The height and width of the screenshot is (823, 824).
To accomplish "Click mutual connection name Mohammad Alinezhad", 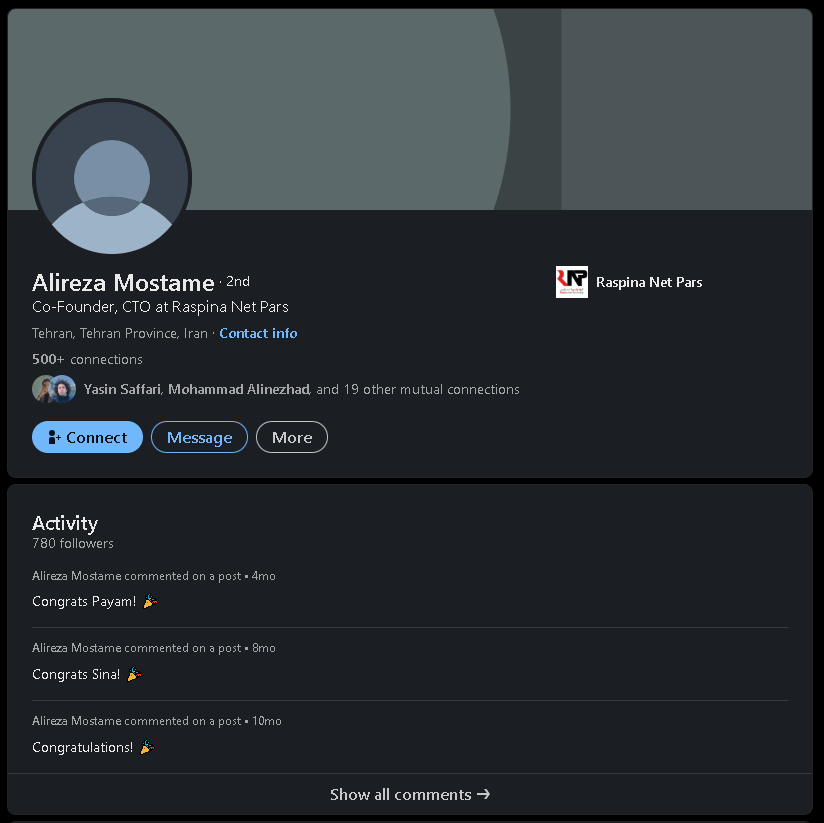I will click(x=239, y=389).
